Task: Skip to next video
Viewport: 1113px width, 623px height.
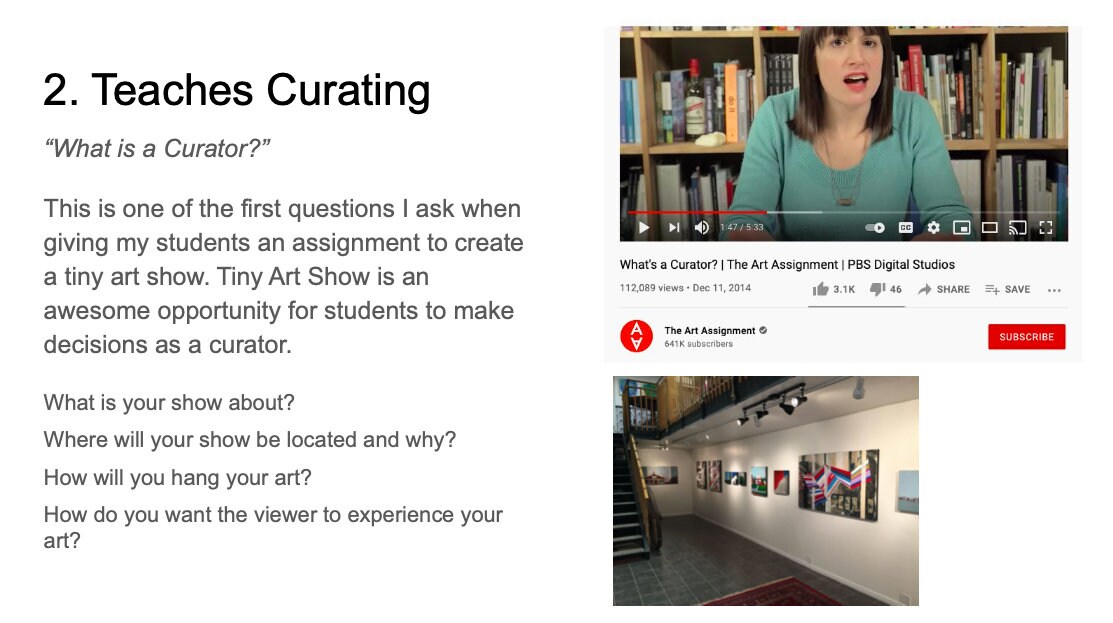Action: tap(674, 227)
